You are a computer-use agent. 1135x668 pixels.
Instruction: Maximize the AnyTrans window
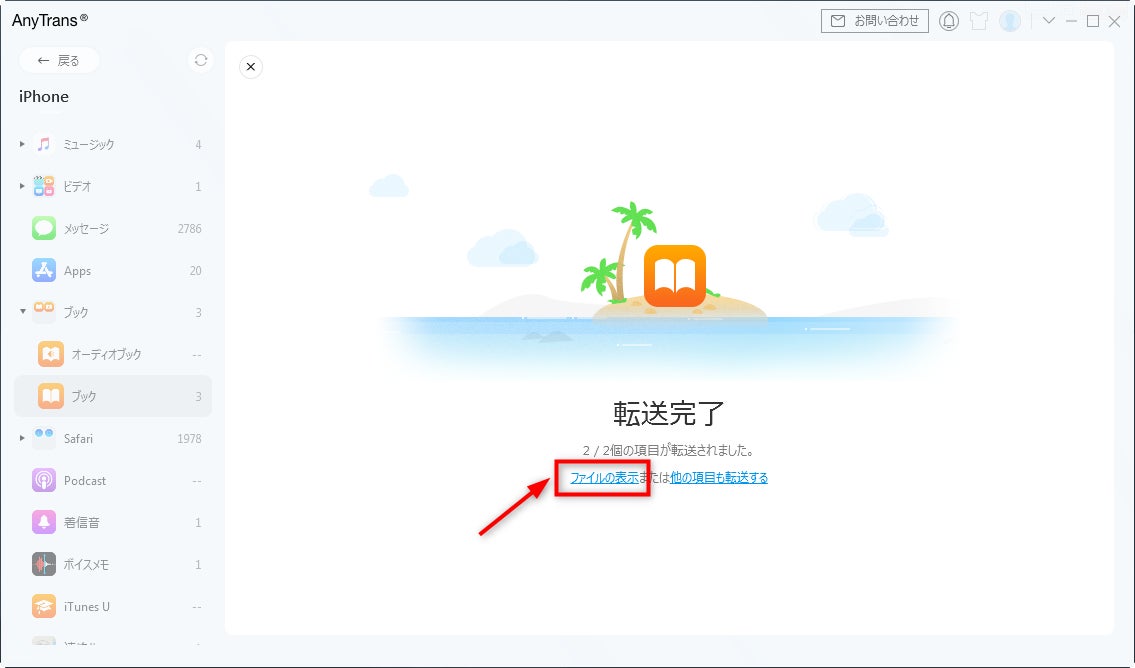[1093, 21]
